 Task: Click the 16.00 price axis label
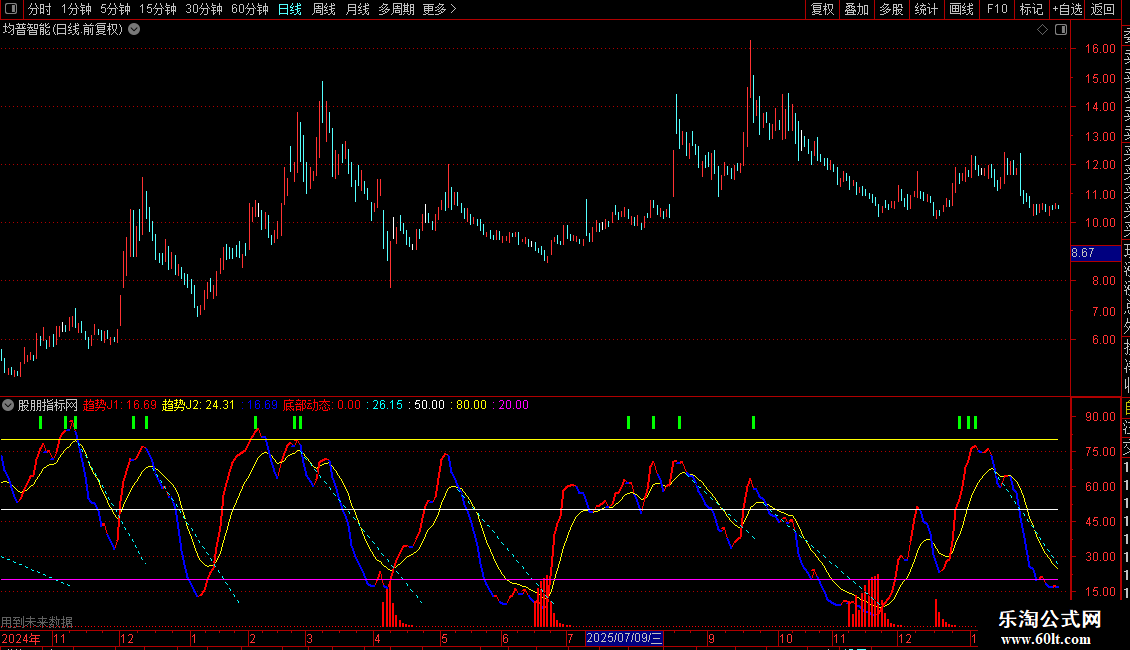pos(1100,49)
